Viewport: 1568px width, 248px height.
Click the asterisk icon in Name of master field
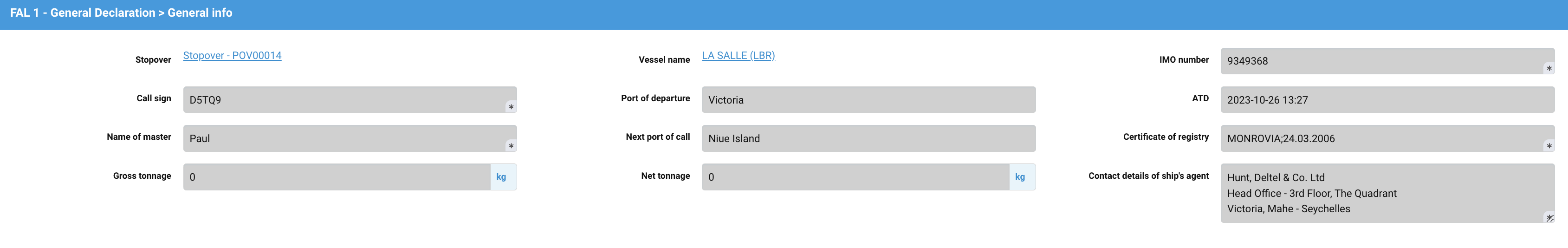(511, 146)
